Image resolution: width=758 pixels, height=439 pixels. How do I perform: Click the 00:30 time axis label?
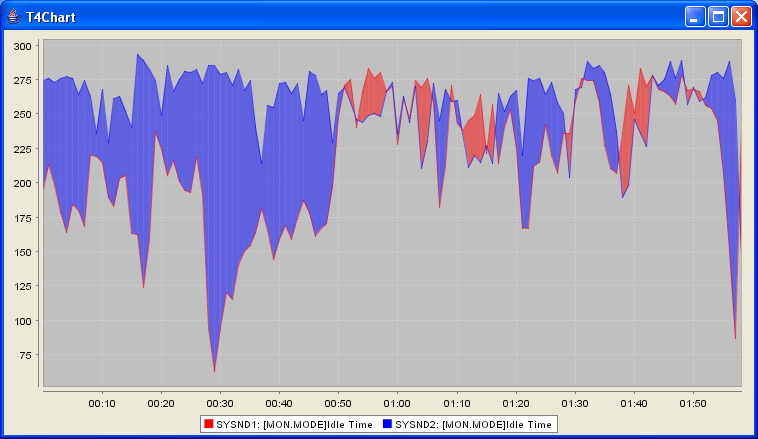coord(220,403)
